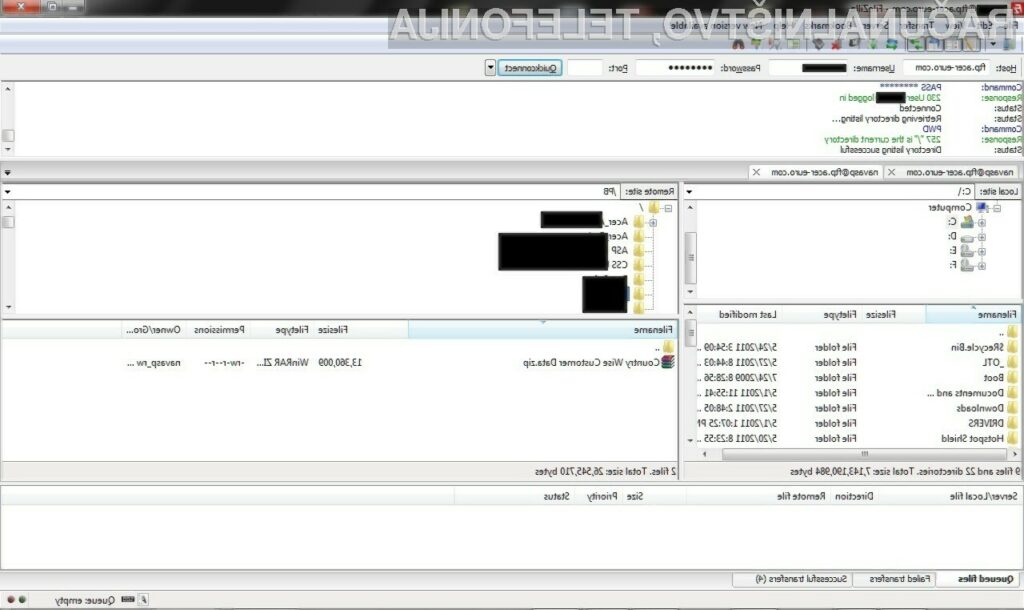Toggle synchronized browsing
The height and width of the screenshot is (610, 1024).
coord(756,44)
